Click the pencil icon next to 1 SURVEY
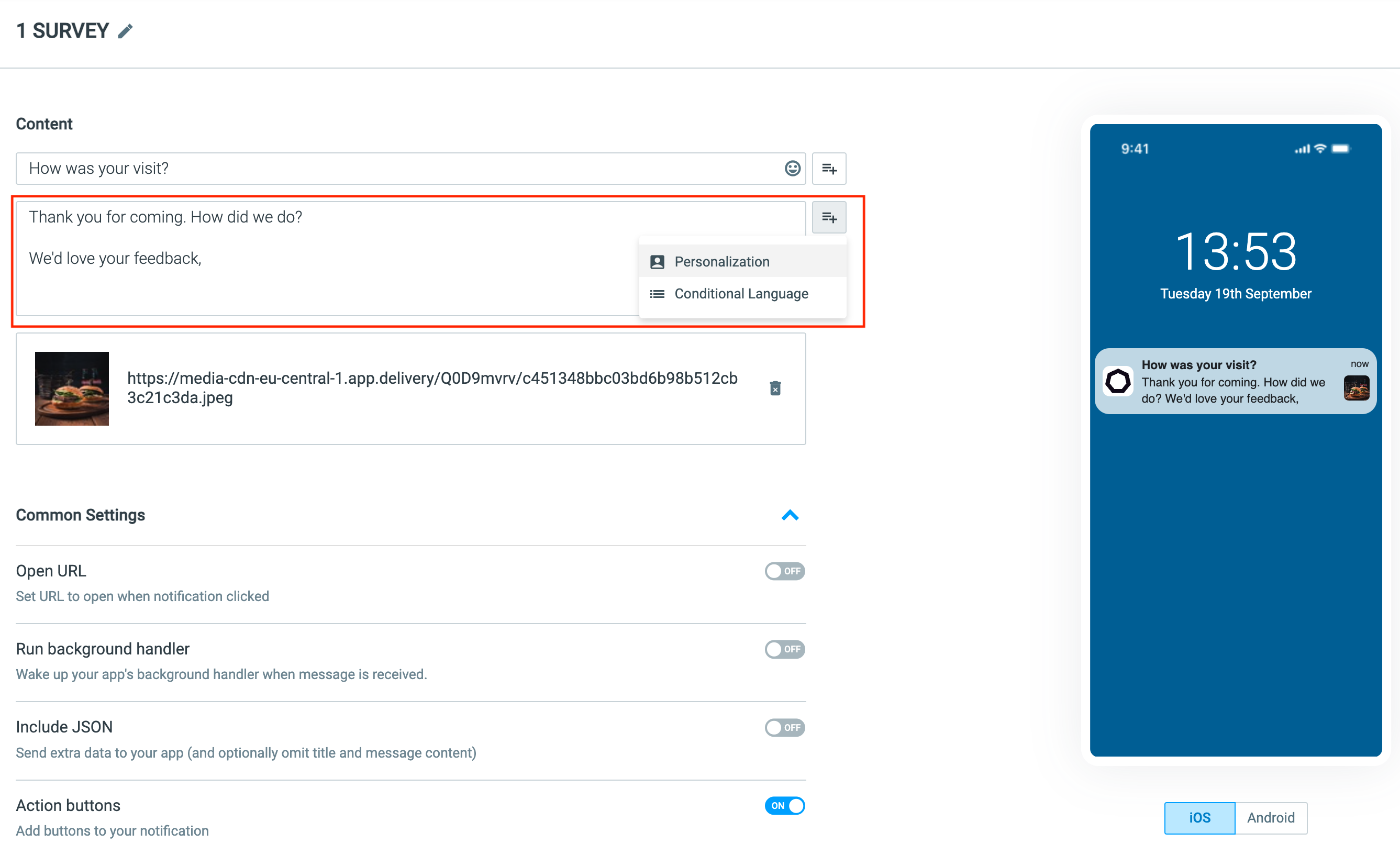This screenshot has height=844, width=1400. 125,31
